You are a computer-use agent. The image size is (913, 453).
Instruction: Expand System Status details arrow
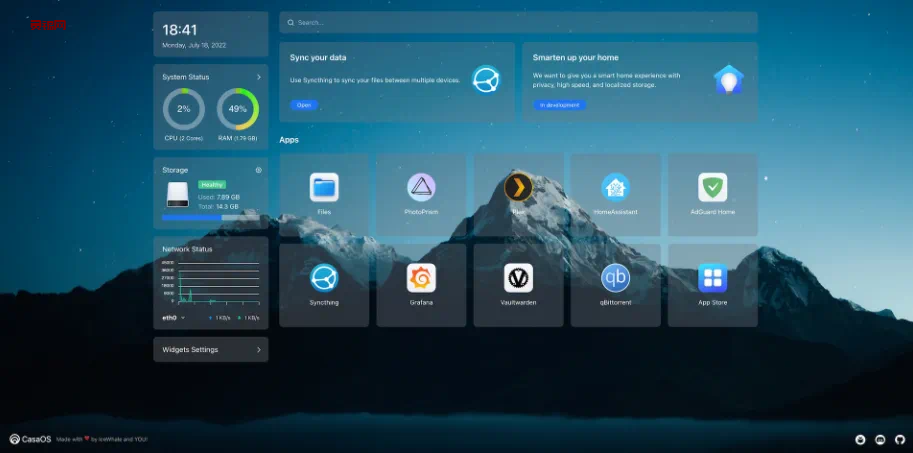coord(258,77)
